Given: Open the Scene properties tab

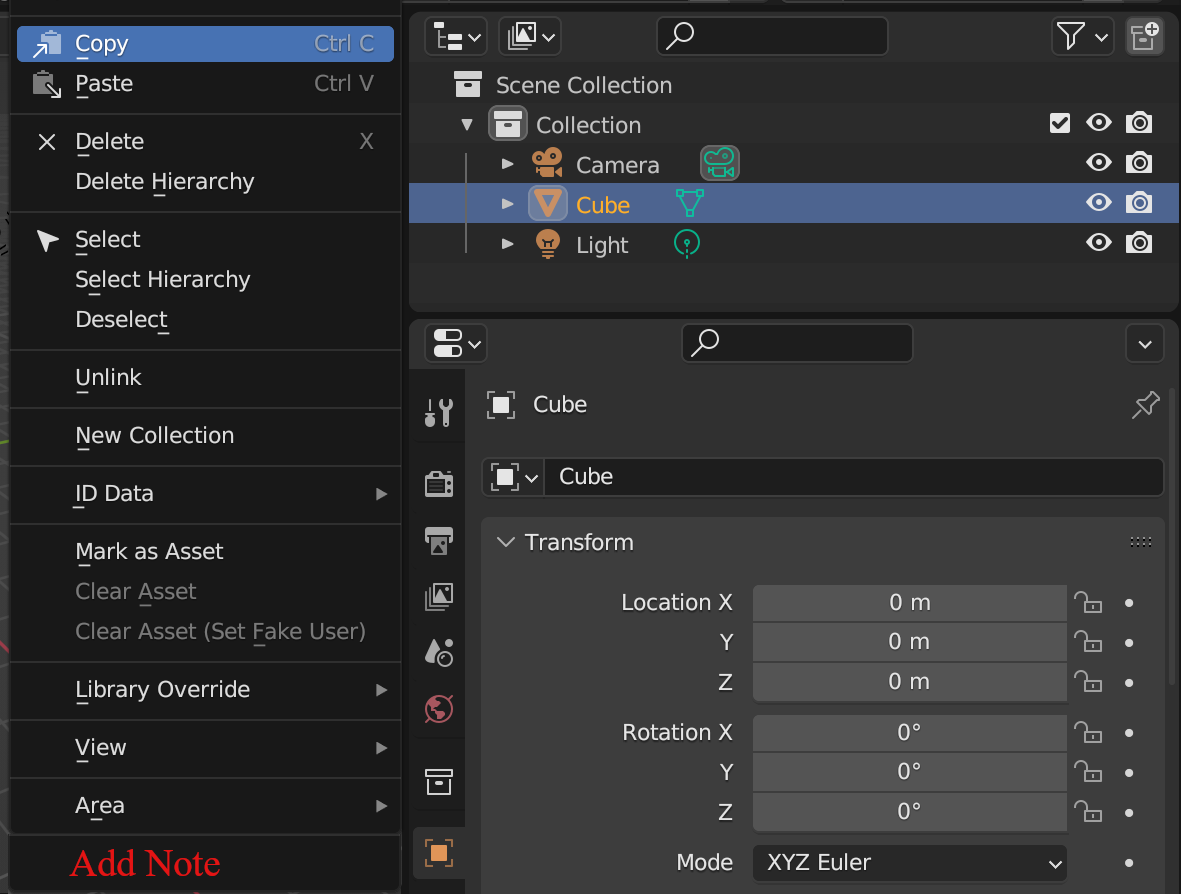Looking at the screenshot, I should click(x=438, y=652).
